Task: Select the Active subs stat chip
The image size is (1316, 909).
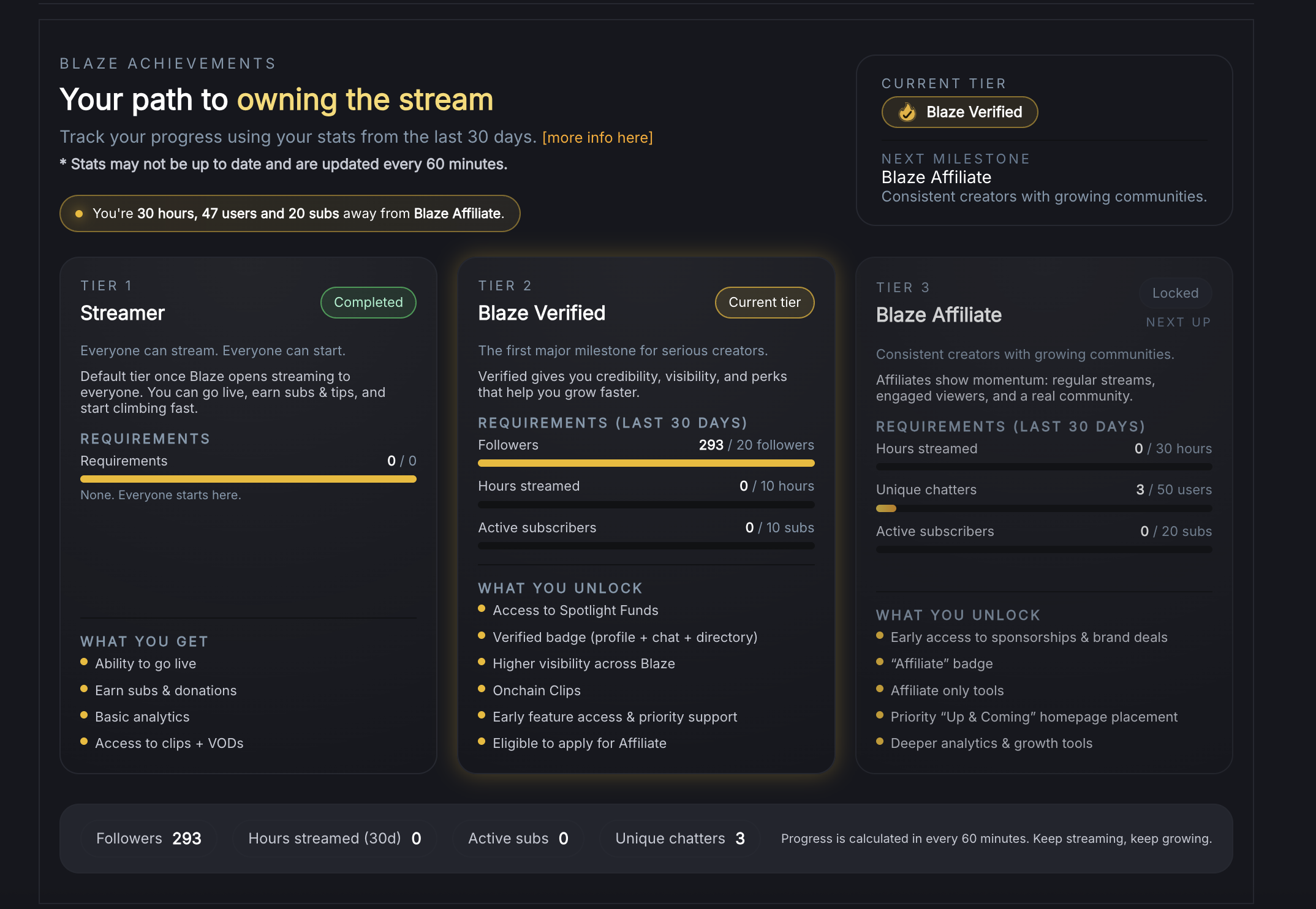Action: tap(518, 839)
